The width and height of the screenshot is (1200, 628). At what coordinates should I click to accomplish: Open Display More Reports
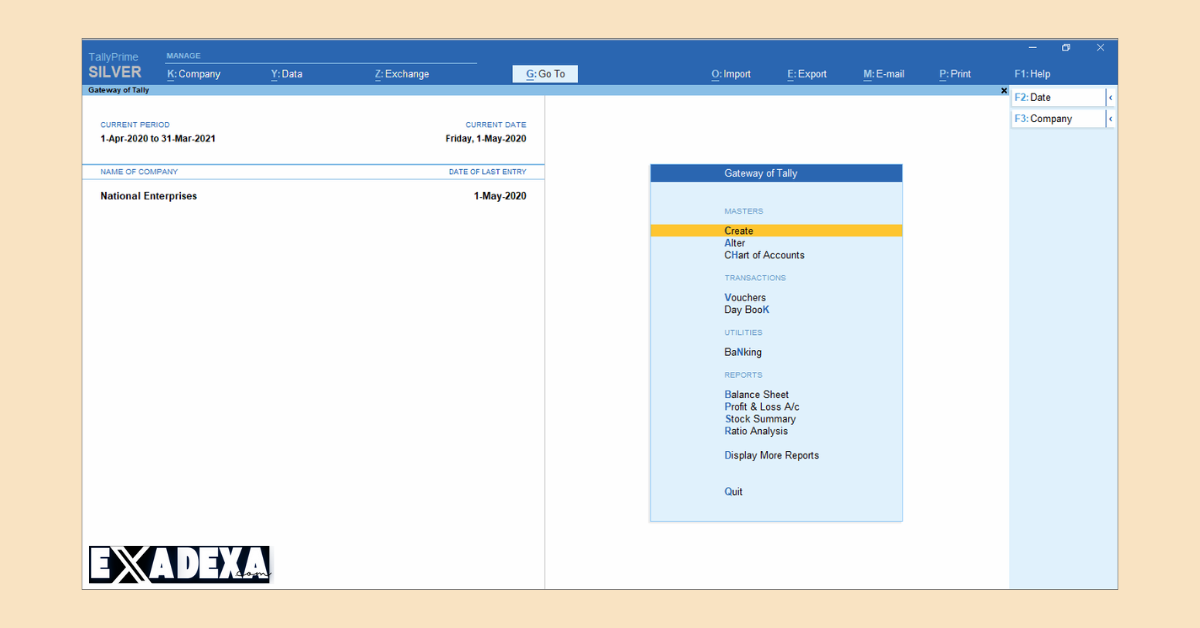[x=771, y=455]
